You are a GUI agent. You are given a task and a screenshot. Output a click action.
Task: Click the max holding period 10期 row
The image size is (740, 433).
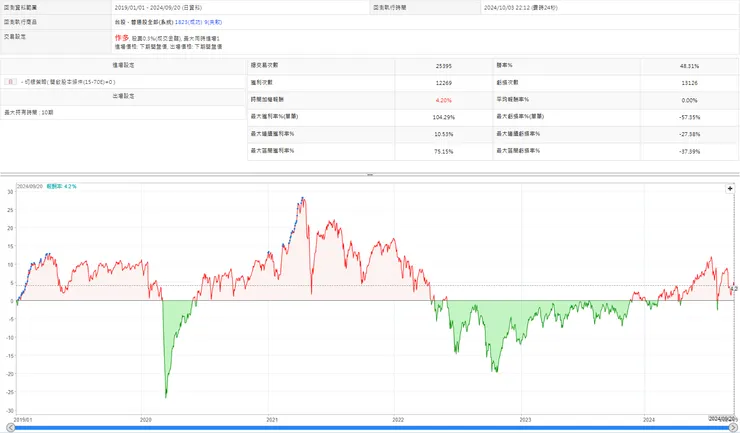click(123, 112)
